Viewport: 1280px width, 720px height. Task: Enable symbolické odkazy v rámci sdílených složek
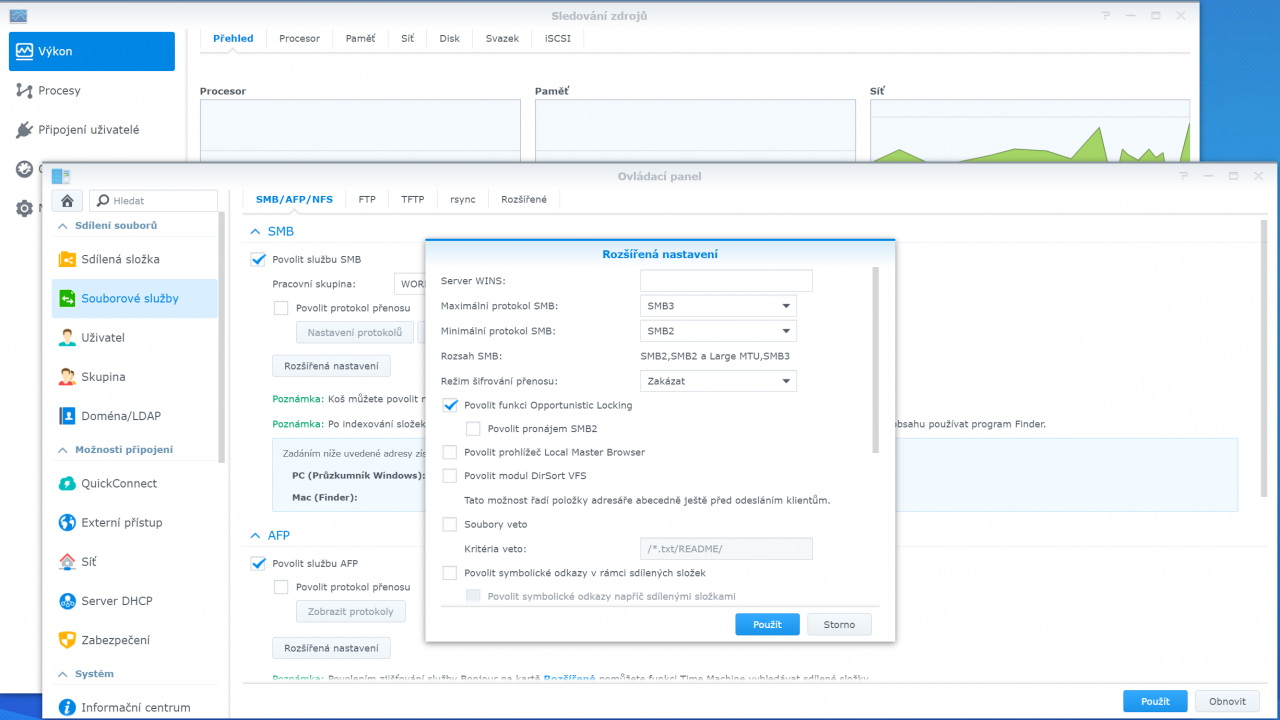(x=450, y=573)
